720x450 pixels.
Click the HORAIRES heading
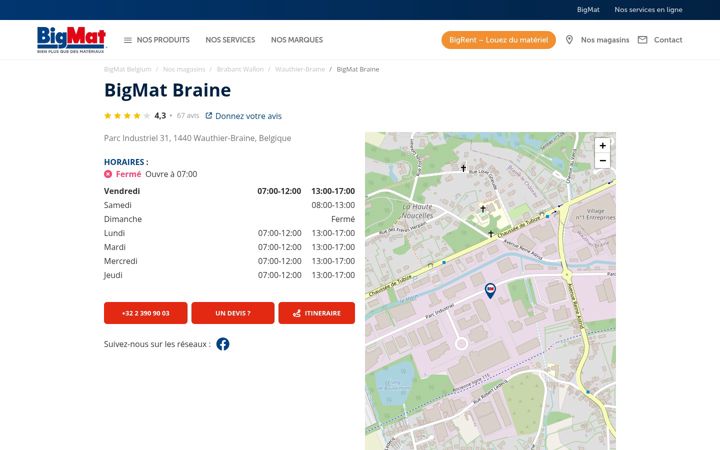point(126,162)
